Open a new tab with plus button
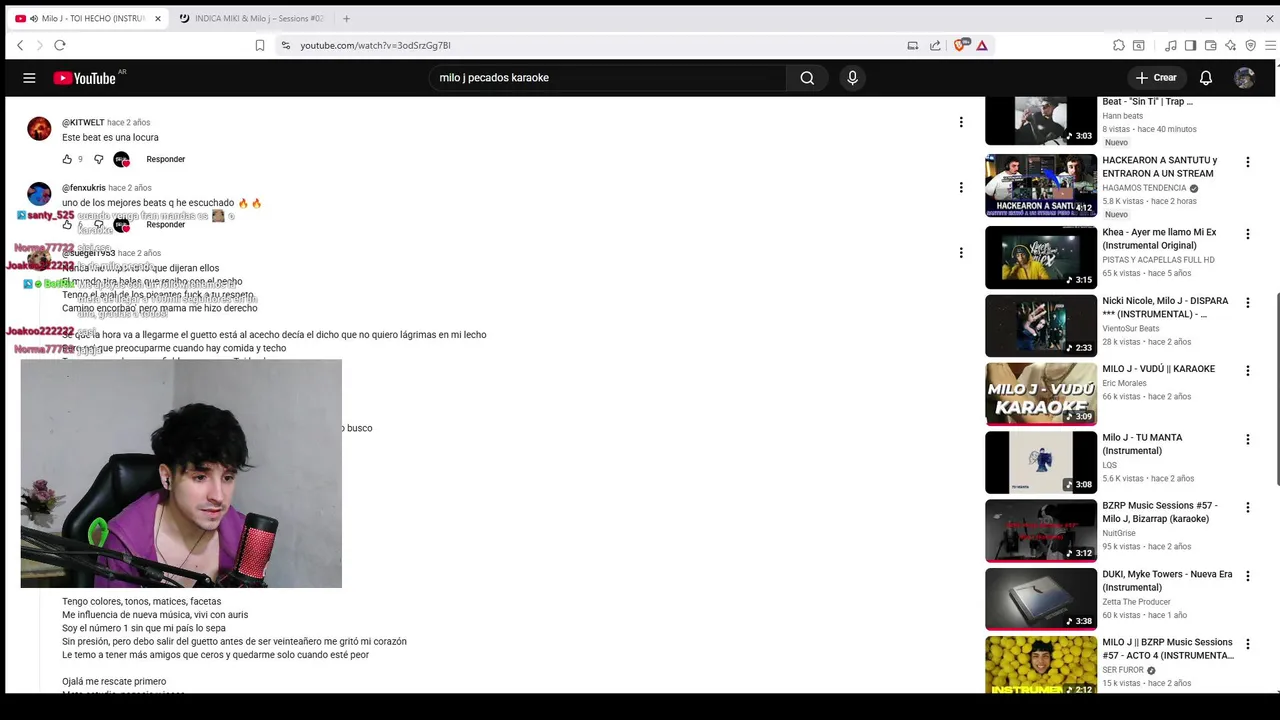Image resolution: width=1280 pixels, height=720 pixels. (x=346, y=18)
